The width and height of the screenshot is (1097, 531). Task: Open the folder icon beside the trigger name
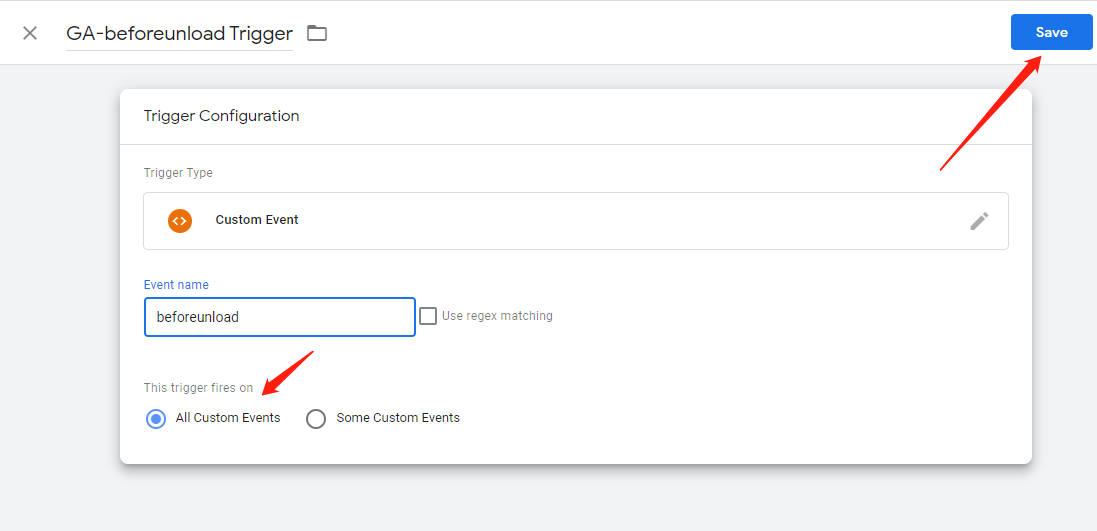317,33
